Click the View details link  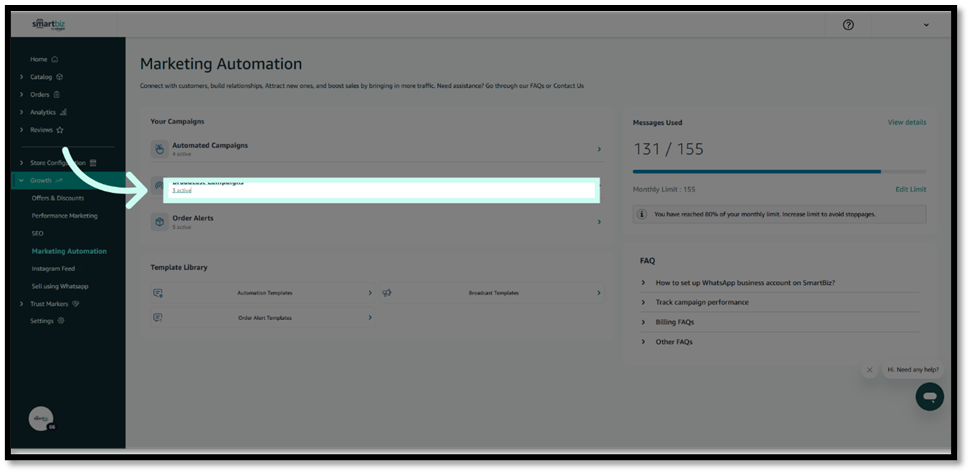click(x=906, y=123)
